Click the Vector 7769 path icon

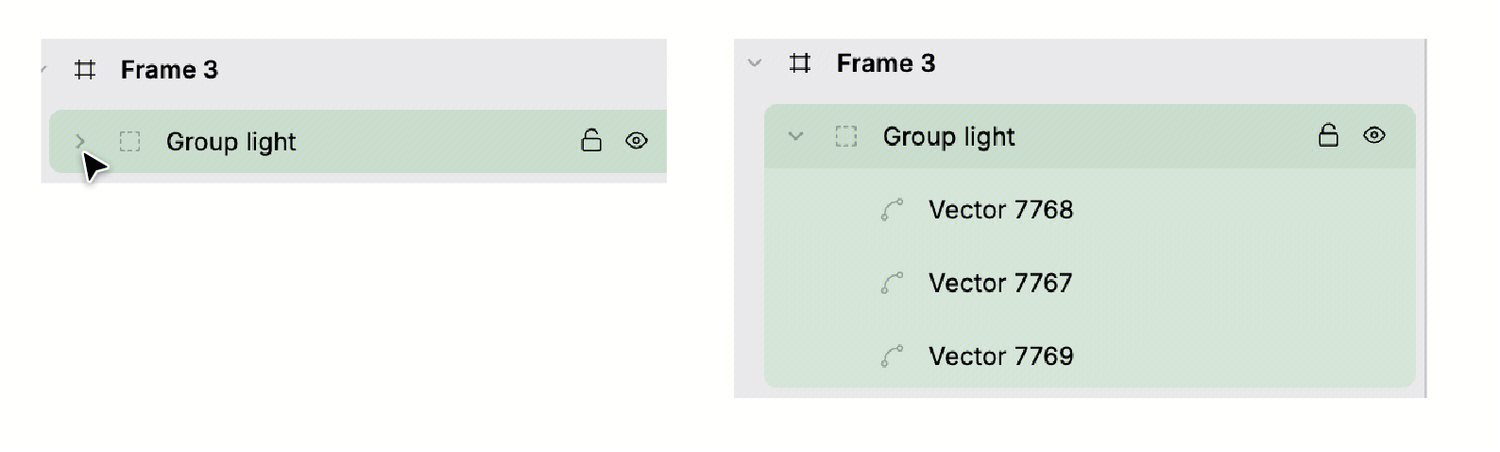click(892, 356)
